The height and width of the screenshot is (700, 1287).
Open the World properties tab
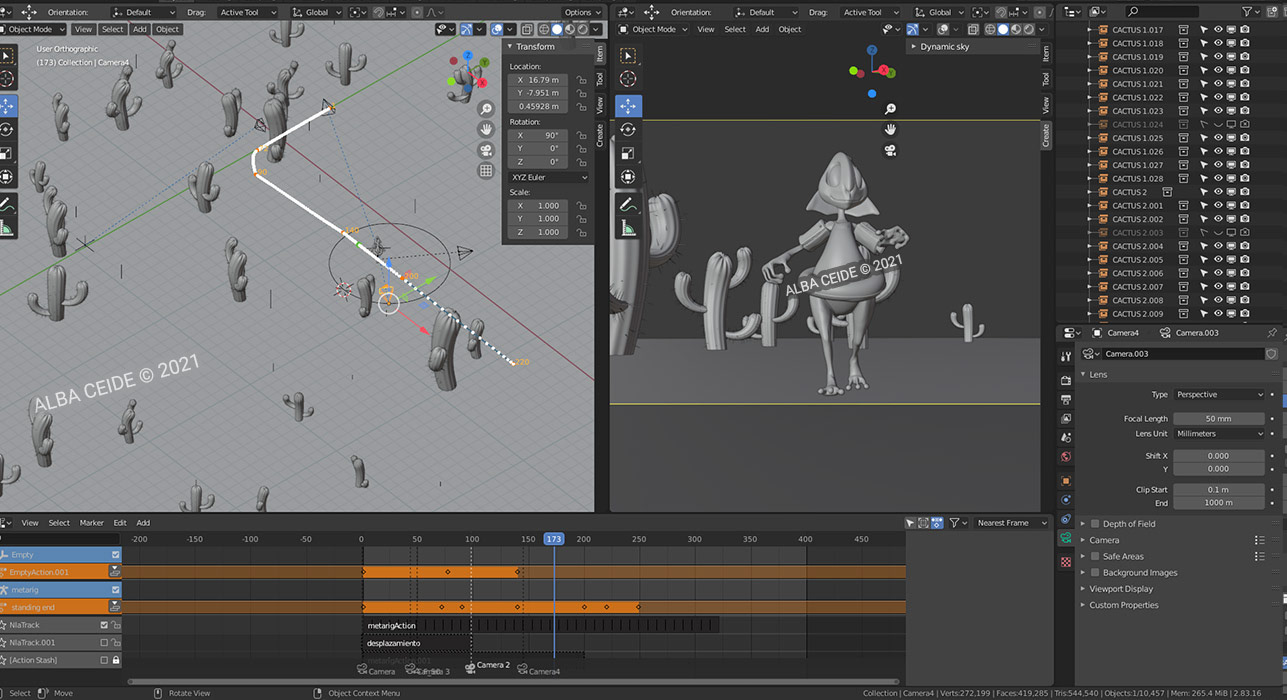[x=1066, y=457]
